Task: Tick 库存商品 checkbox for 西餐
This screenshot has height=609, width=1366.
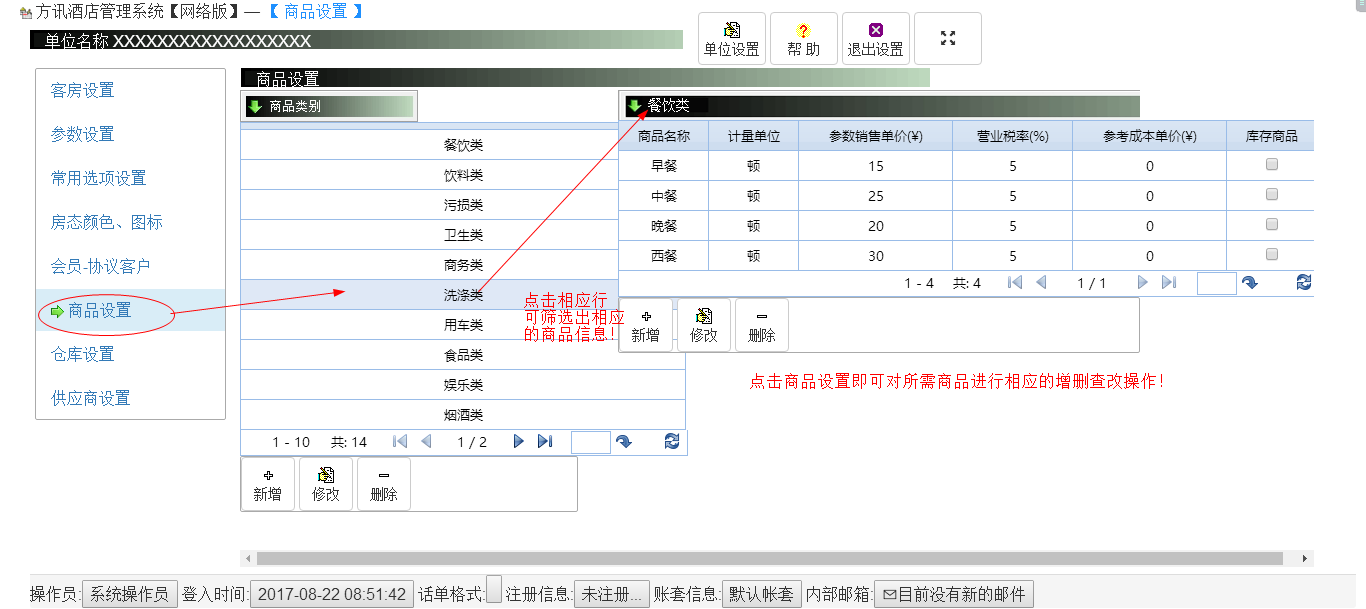Action: click(x=1272, y=254)
